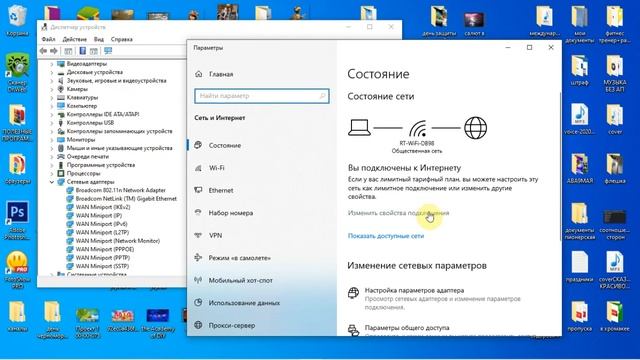Select Состояние in Settings sidebar
The width and height of the screenshot is (640, 360).
[x=224, y=145]
